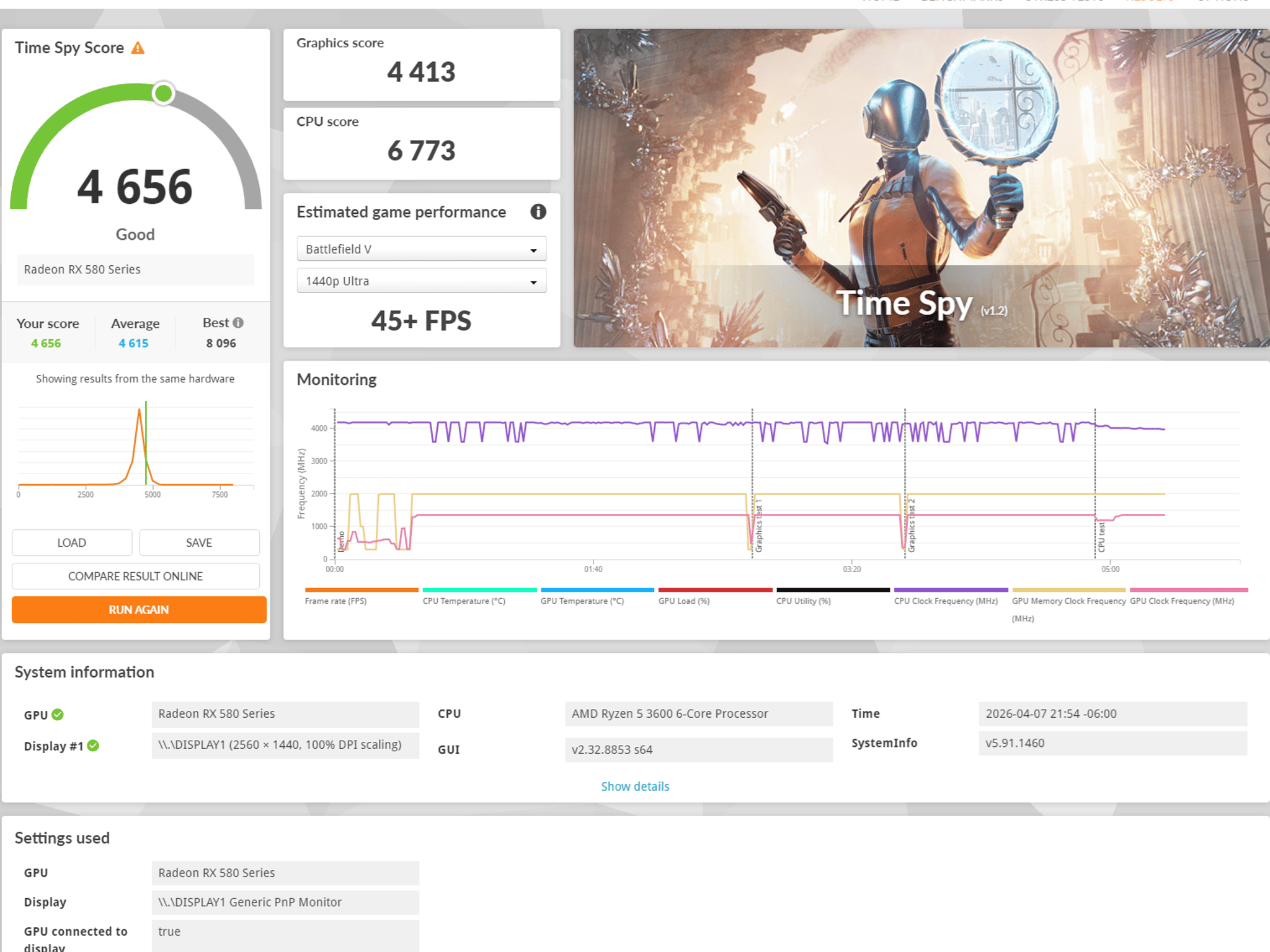Open the 1440p Ultra resolution dropdown
Image resolution: width=1270 pixels, height=952 pixels.
pos(422,281)
